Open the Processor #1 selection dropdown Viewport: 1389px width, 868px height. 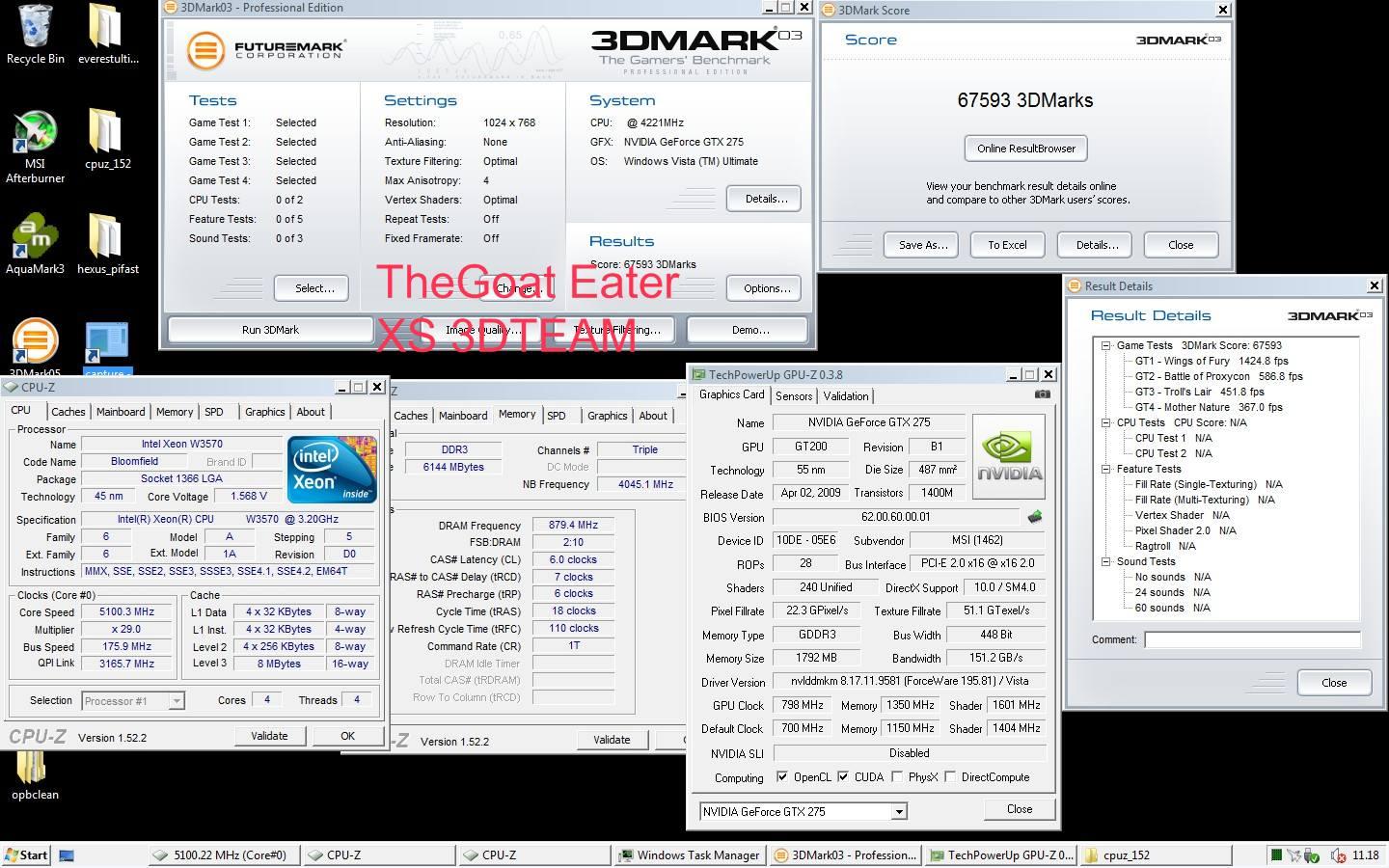[x=177, y=701]
